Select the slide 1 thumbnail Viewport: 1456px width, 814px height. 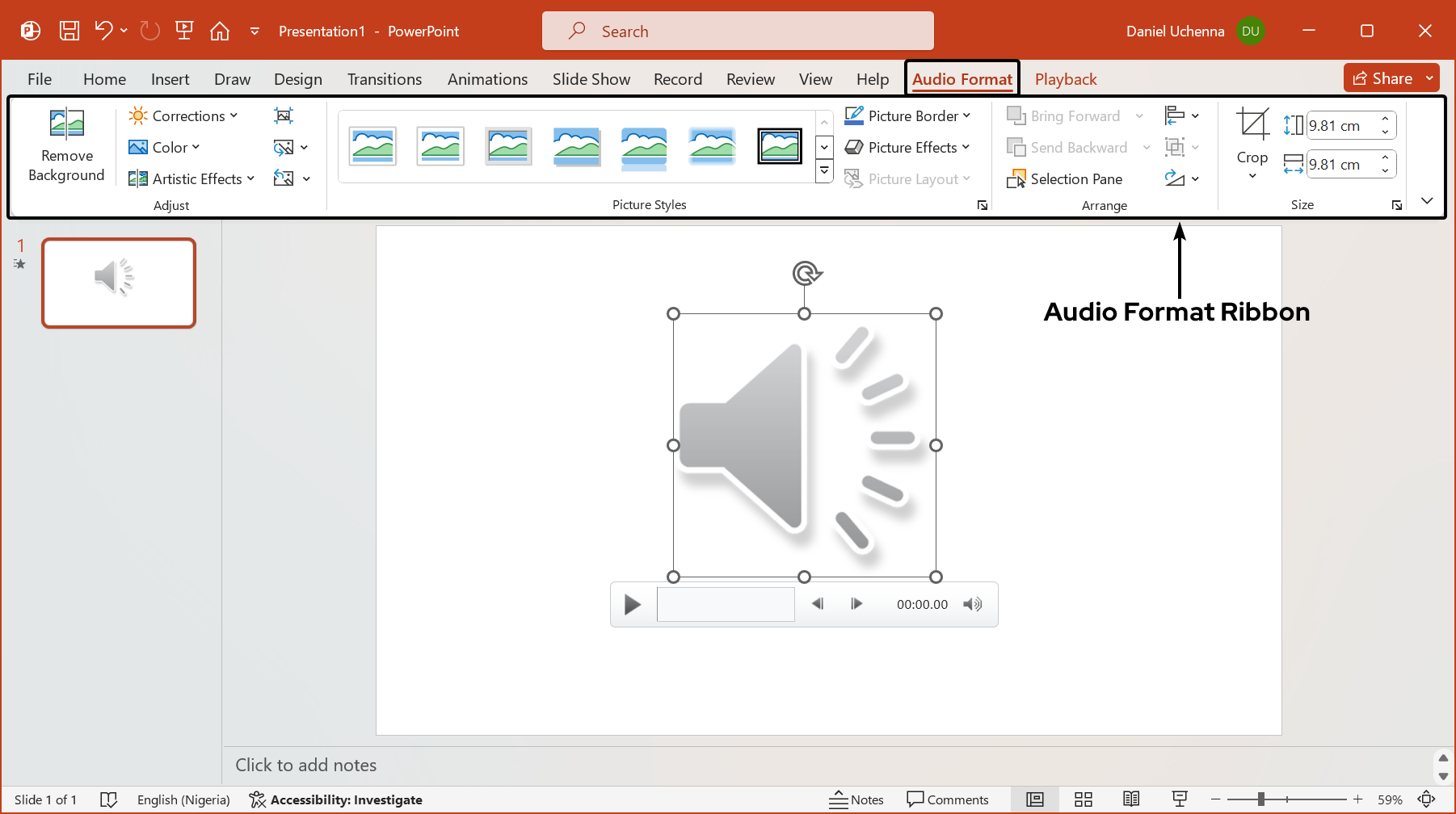click(x=119, y=283)
